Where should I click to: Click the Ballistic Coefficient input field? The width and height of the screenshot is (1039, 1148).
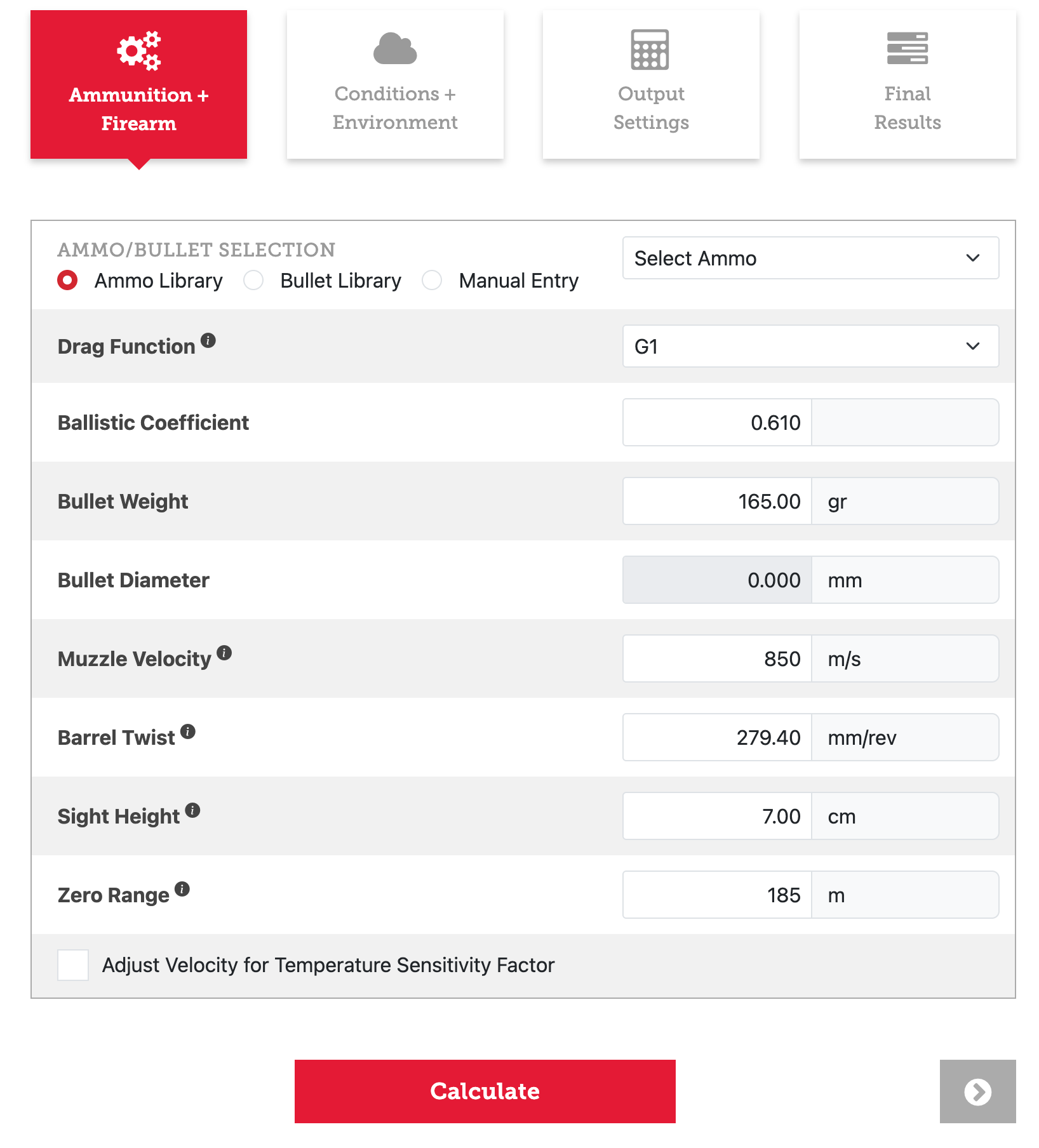point(718,423)
